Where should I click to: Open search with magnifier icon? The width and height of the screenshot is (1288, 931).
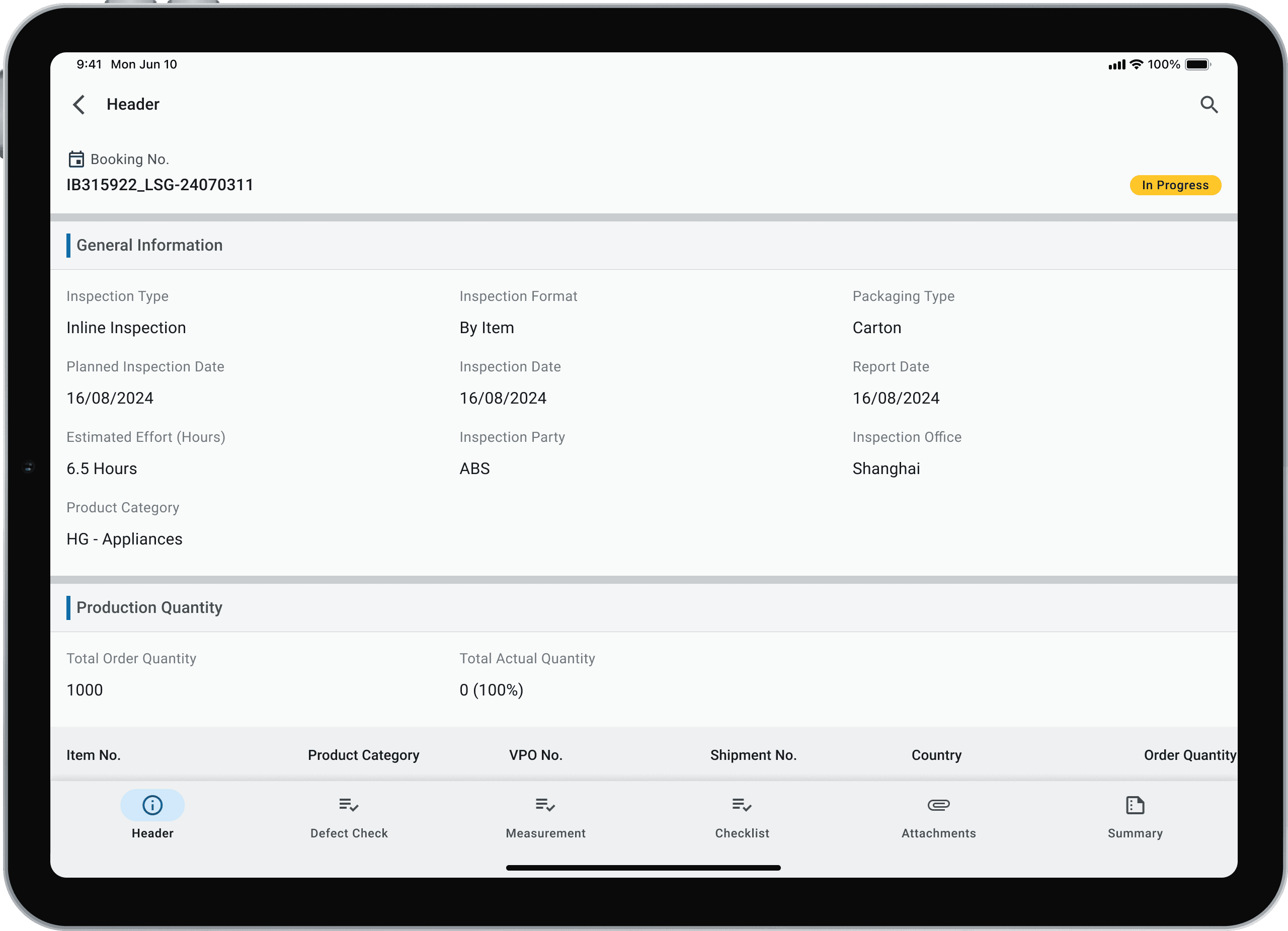(x=1209, y=105)
